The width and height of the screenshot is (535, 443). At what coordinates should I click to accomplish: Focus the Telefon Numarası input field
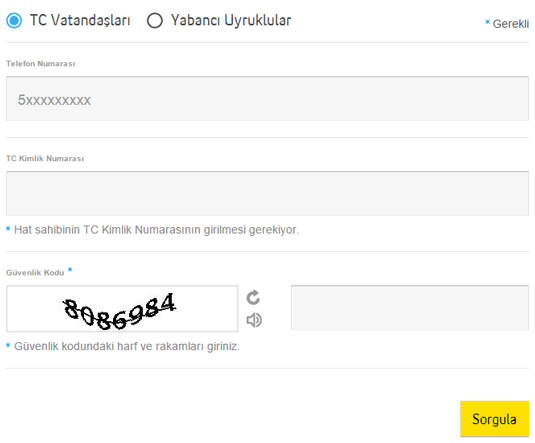point(268,99)
